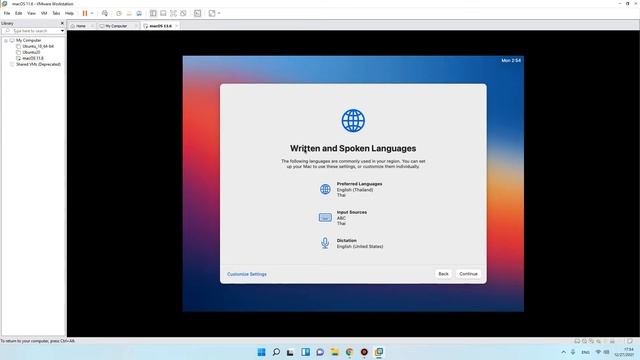Open the Tabs menu
Screen dimensions: 640x360
point(56,13)
